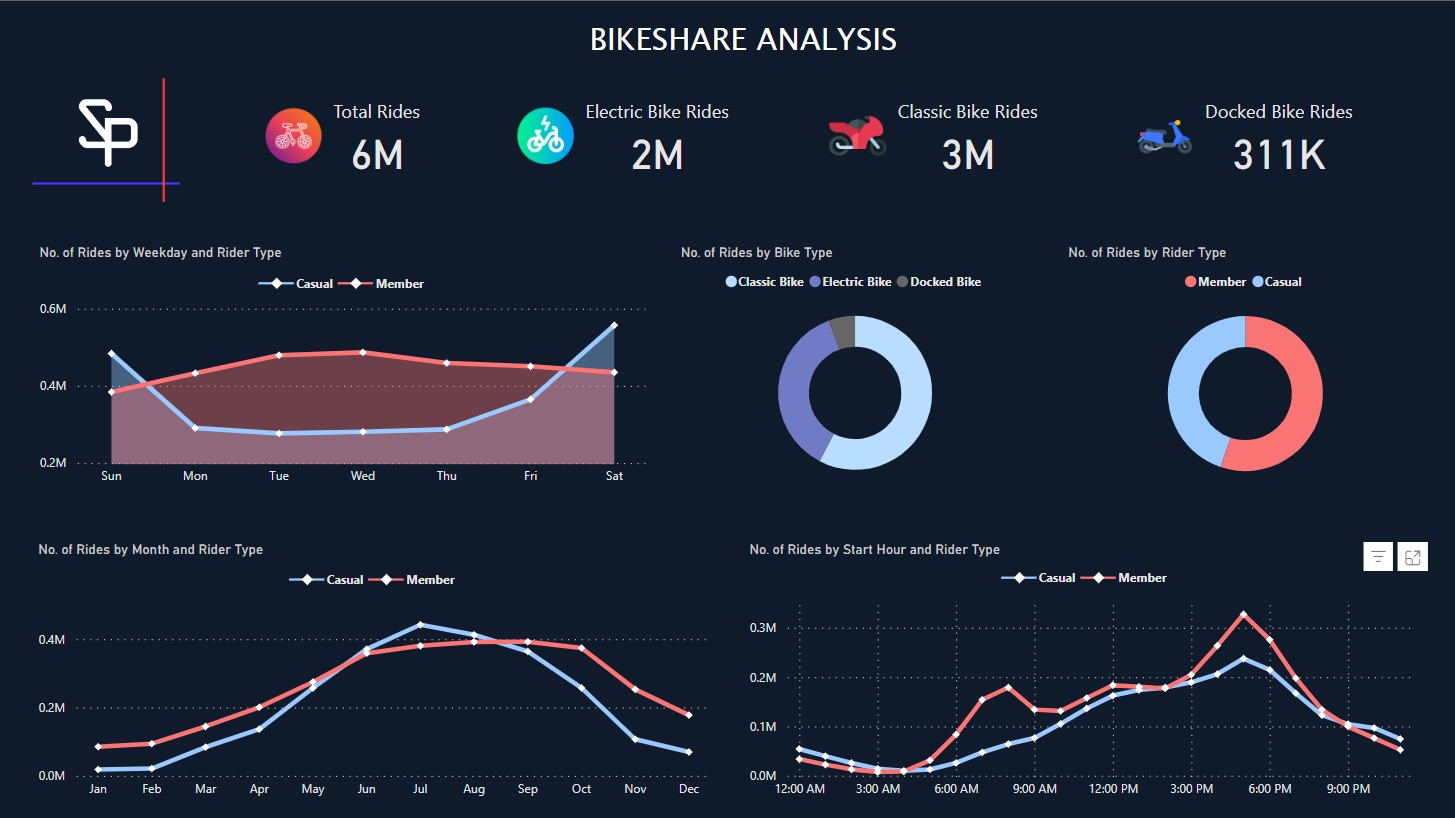Click the Total Rides bicycle icon

(x=293, y=136)
